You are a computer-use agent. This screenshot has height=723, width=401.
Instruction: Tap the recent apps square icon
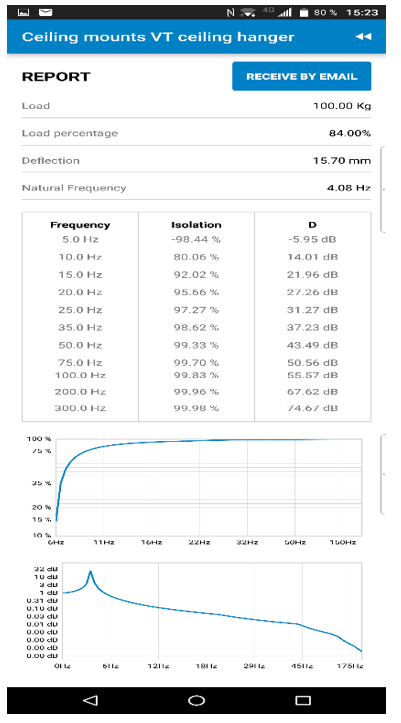[303, 700]
